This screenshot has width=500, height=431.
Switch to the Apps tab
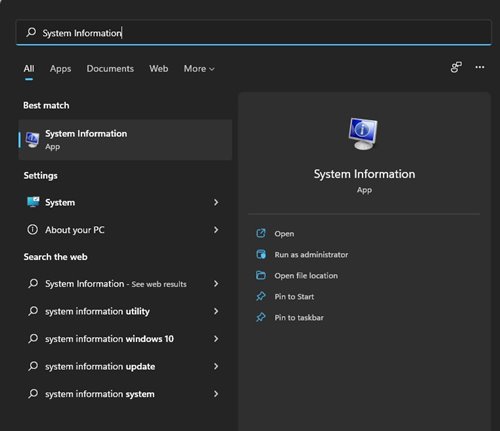pos(60,69)
